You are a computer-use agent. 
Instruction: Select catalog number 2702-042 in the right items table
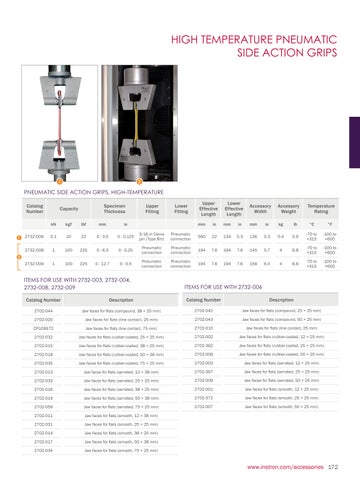tap(204, 310)
